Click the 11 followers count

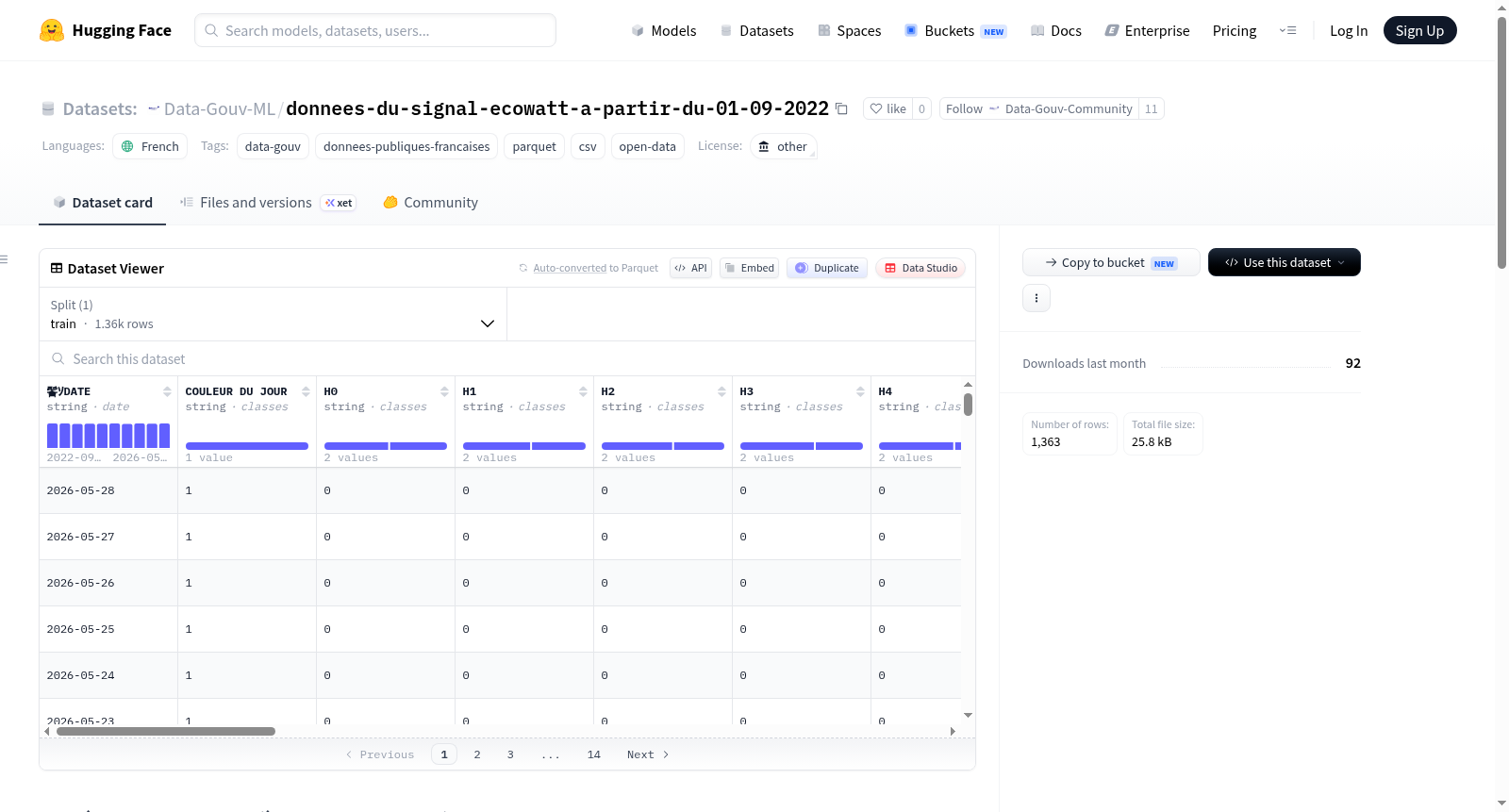(1151, 108)
